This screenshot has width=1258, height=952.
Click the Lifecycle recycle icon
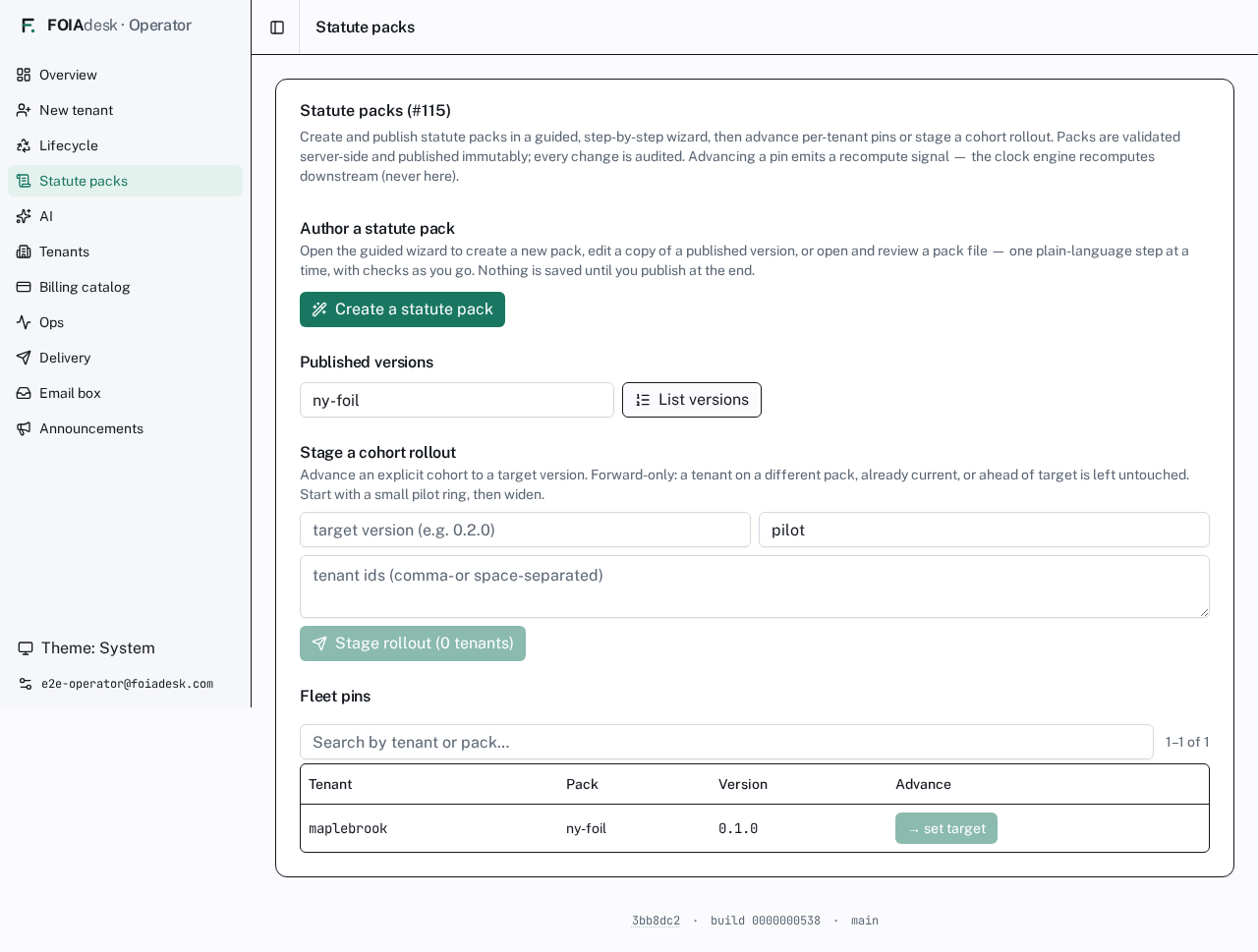(24, 145)
